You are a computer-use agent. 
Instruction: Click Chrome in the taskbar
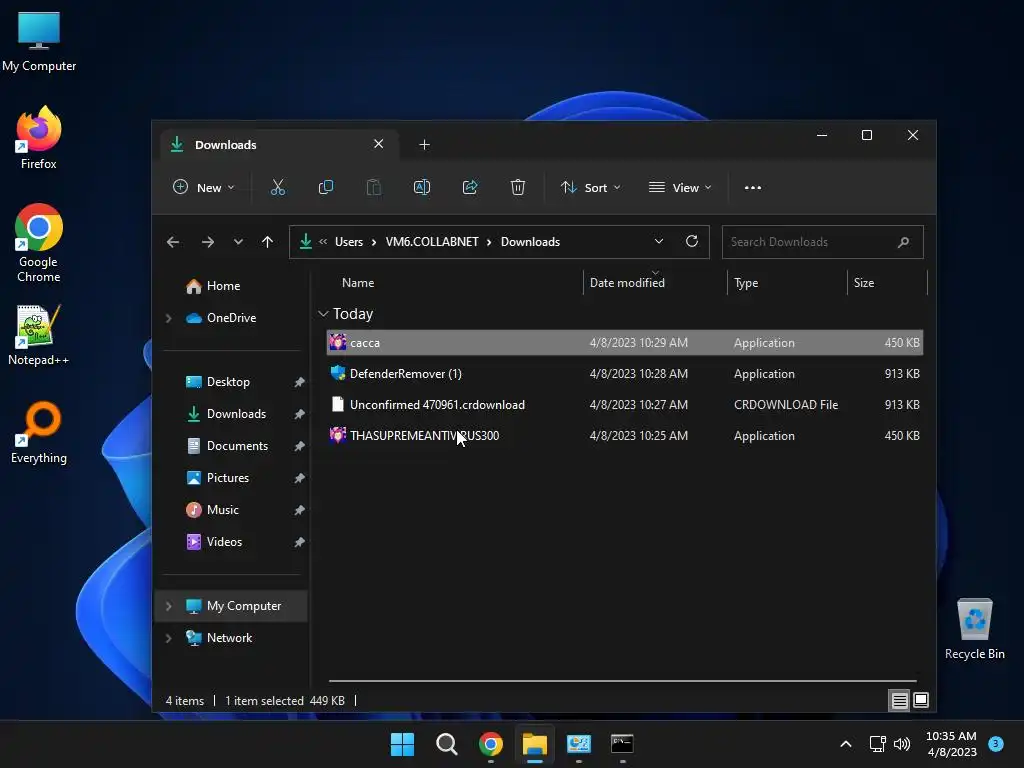490,744
